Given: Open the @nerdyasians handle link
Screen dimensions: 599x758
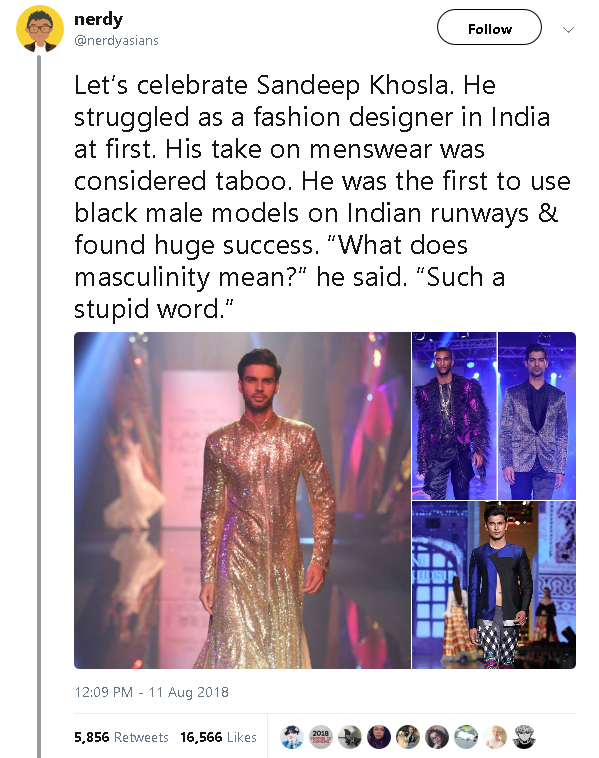Looking at the screenshot, I should pyautogui.click(x=116, y=41).
